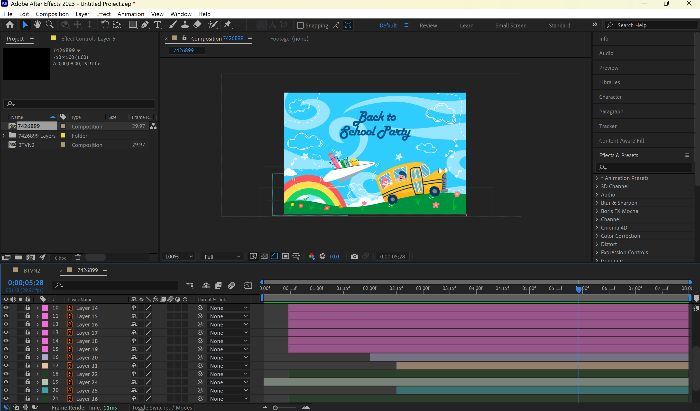Open the magnification ratio dropdown
The width and height of the screenshot is (700, 411).
pyautogui.click(x=179, y=257)
